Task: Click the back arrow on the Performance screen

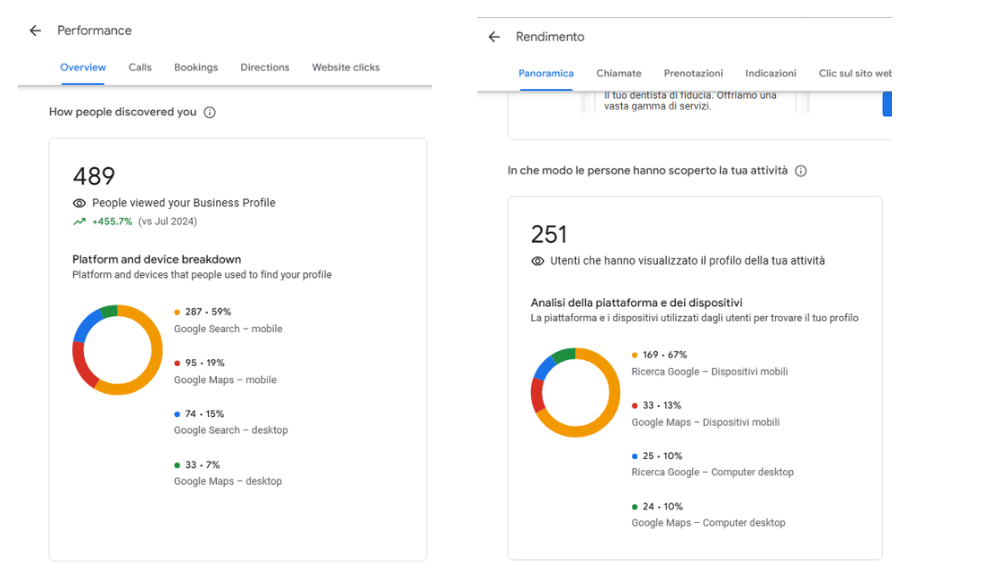Action: coord(35,30)
